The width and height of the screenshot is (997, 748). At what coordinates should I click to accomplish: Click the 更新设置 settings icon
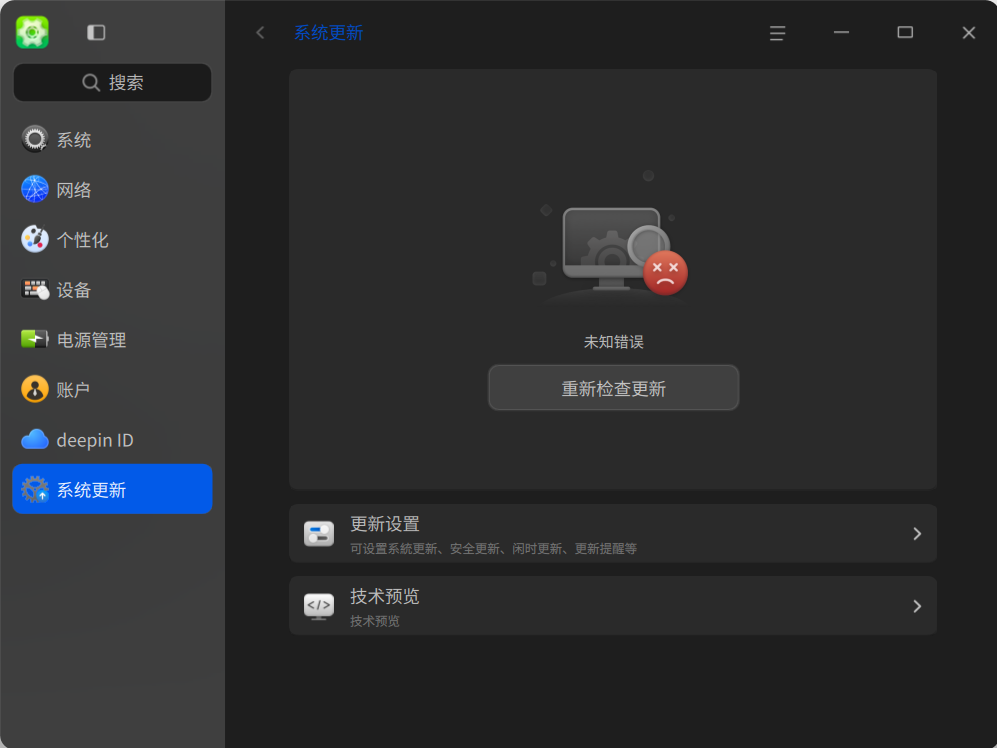pyautogui.click(x=318, y=533)
